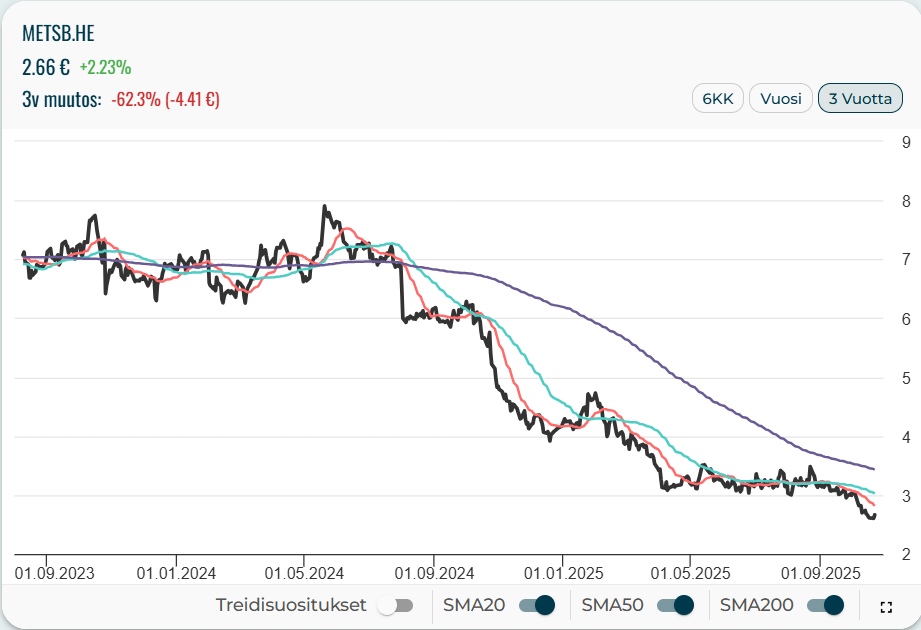Screen dimensions: 921x630
Task: Click the METSB.HE ticker title
Action: coord(58,33)
